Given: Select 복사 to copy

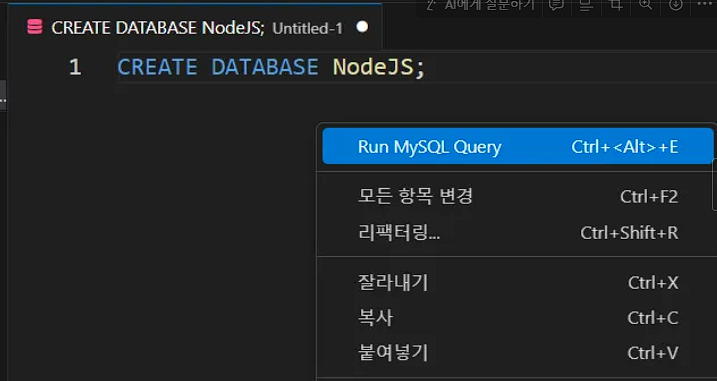Looking at the screenshot, I should click(518, 317).
